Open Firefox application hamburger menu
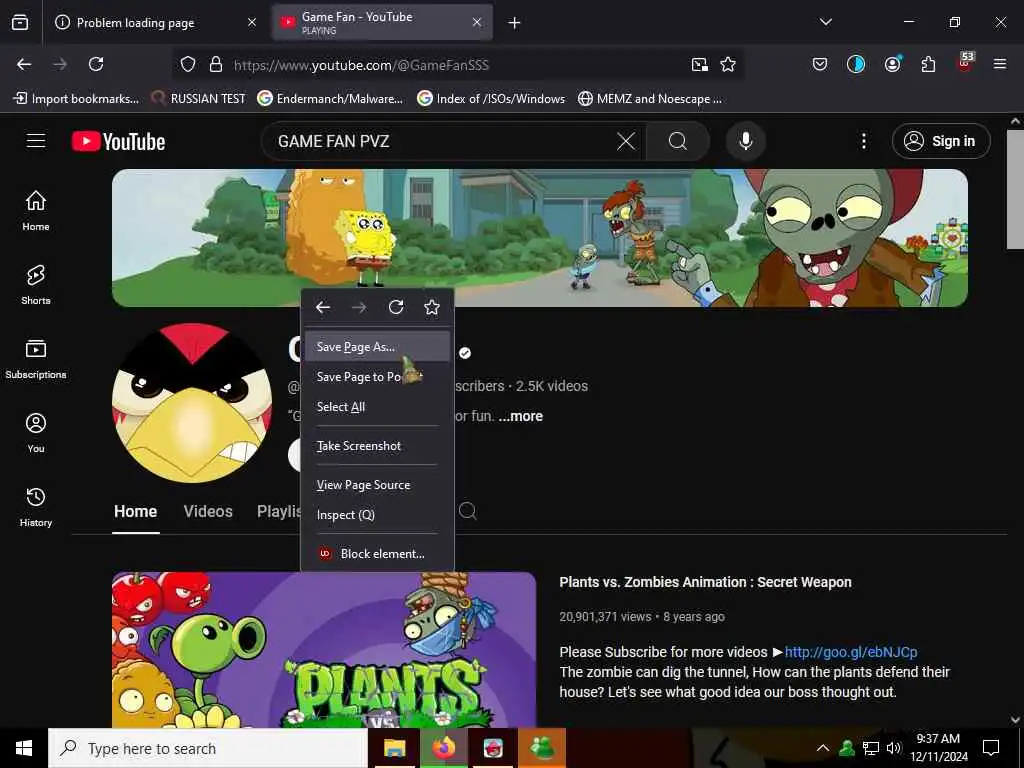 pyautogui.click(x=1000, y=64)
